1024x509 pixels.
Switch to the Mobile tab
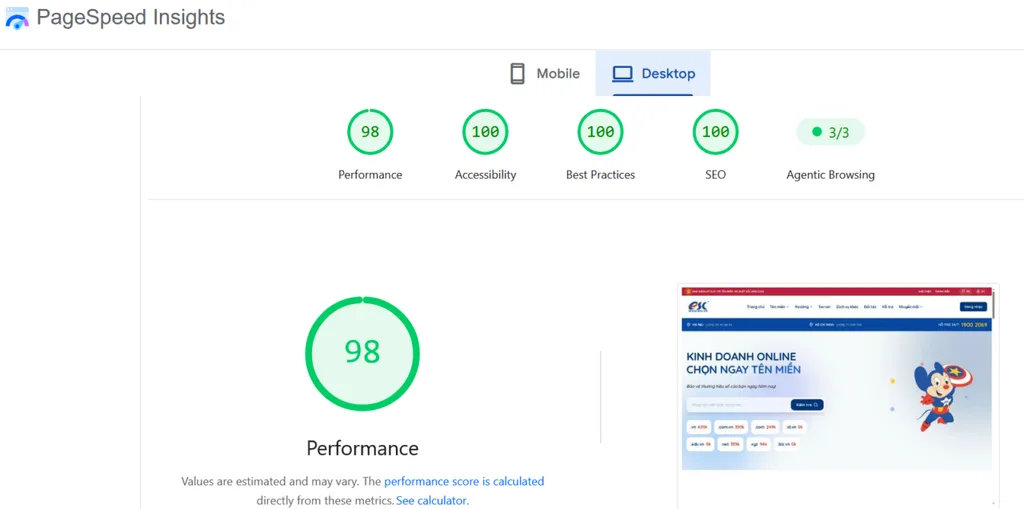pyautogui.click(x=545, y=73)
